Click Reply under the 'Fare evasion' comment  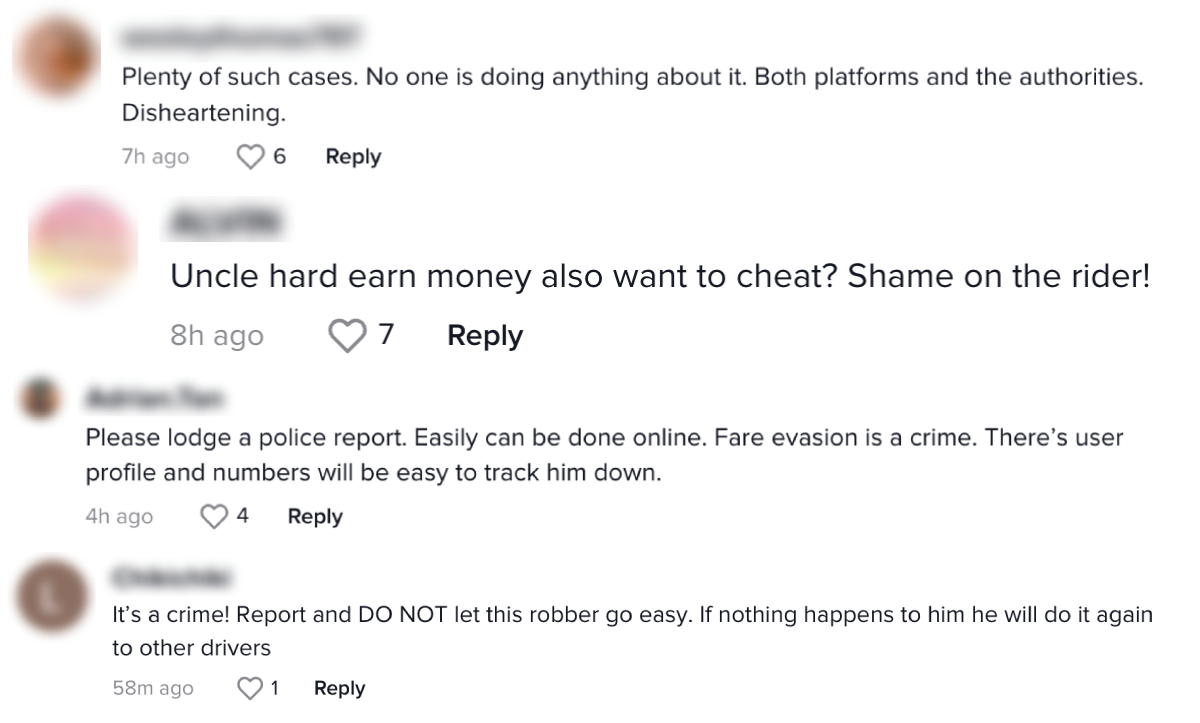tap(315, 517)
